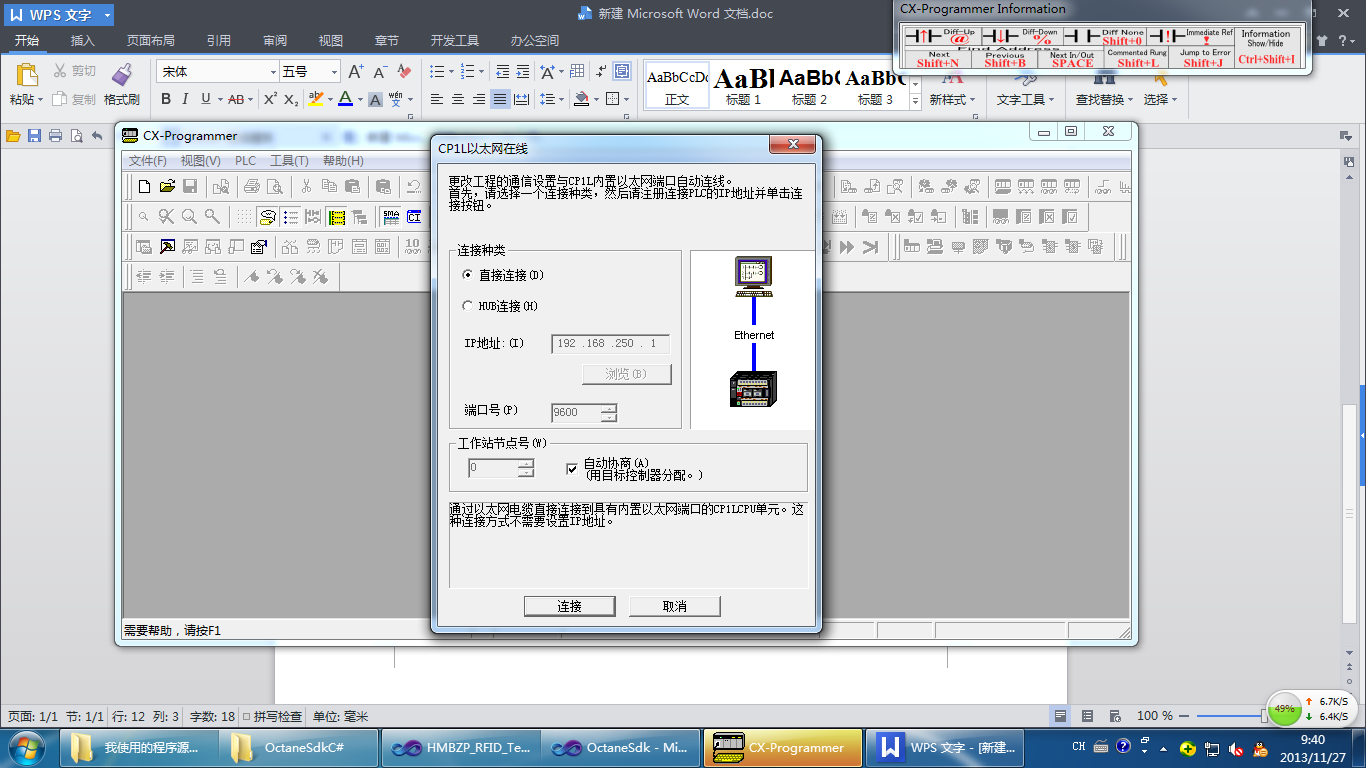Click the 取消 button in the dialog
Image resolution: width=1366 pixels, height=768 pixels.
[x=674, y=606]
